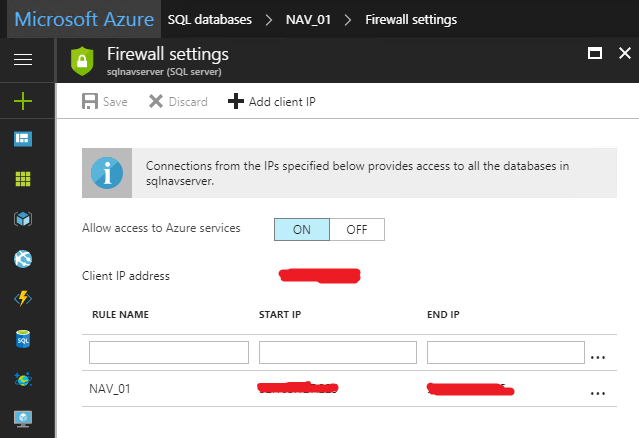Go to SQL databases breadcrumb

click(x=211, y=19)
